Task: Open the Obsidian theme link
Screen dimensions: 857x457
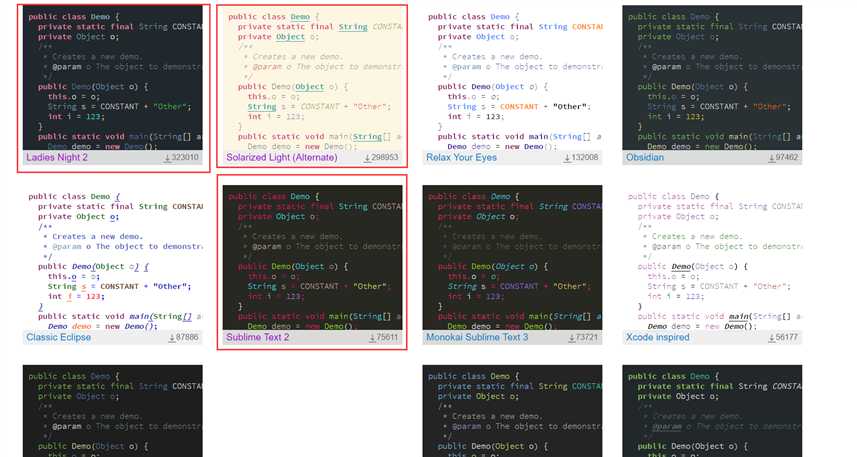Action: 645,157
